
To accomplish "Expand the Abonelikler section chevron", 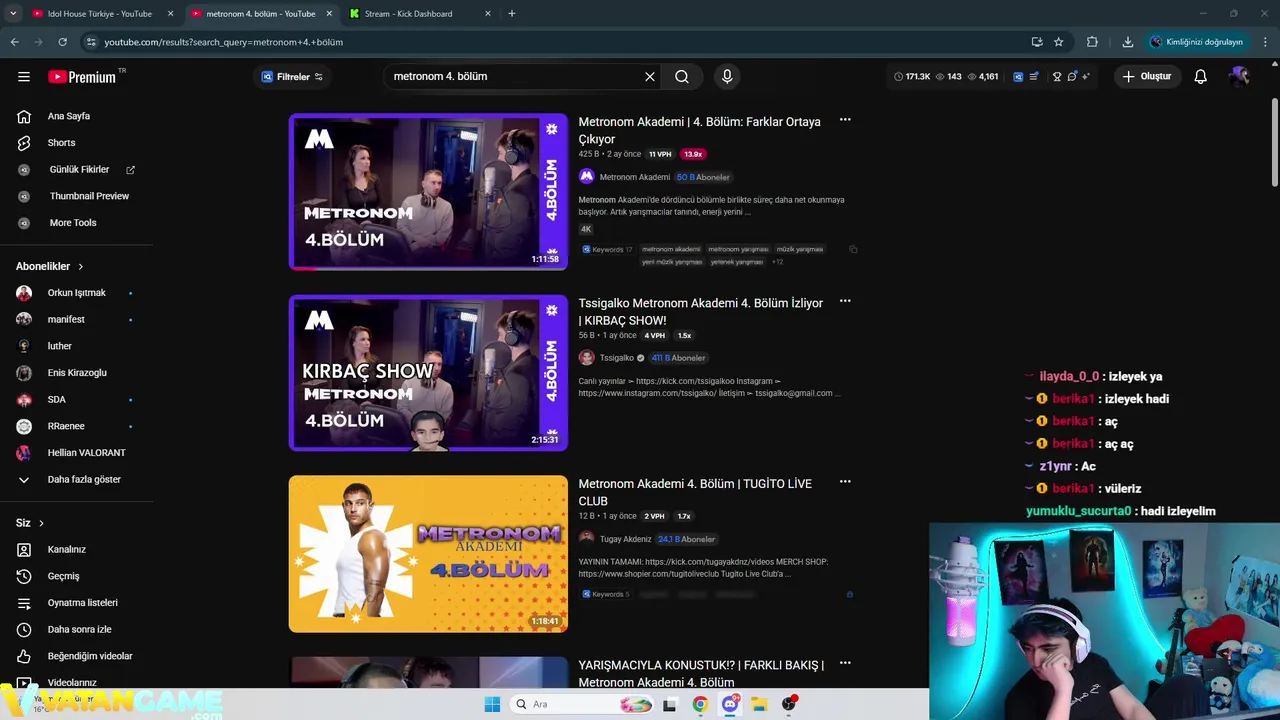I will pyautogui.click(x=81, y=267).
